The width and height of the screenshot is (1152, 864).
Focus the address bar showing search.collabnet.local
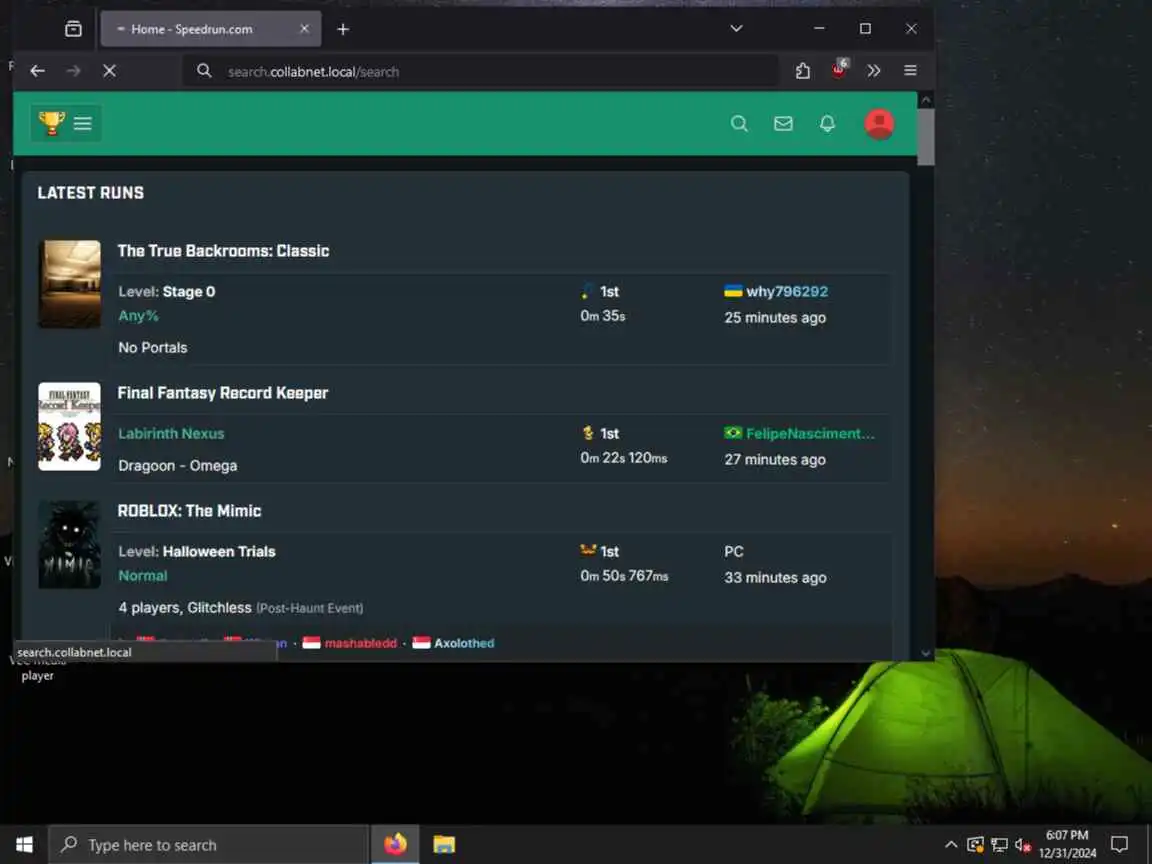480,71
